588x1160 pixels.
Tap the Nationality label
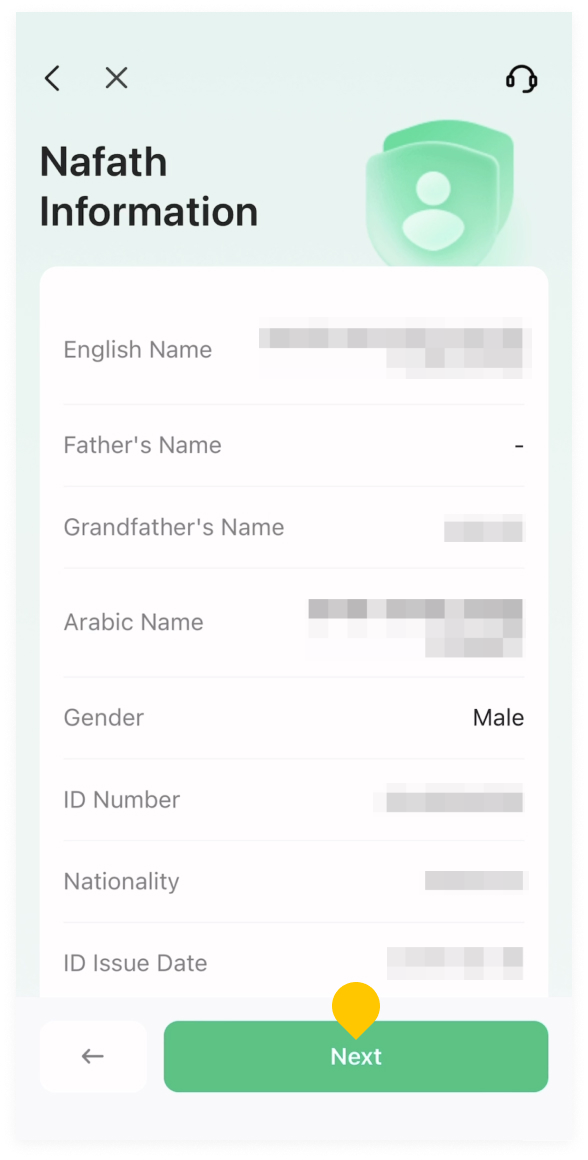pyautogui.click(x=121, y=882)
